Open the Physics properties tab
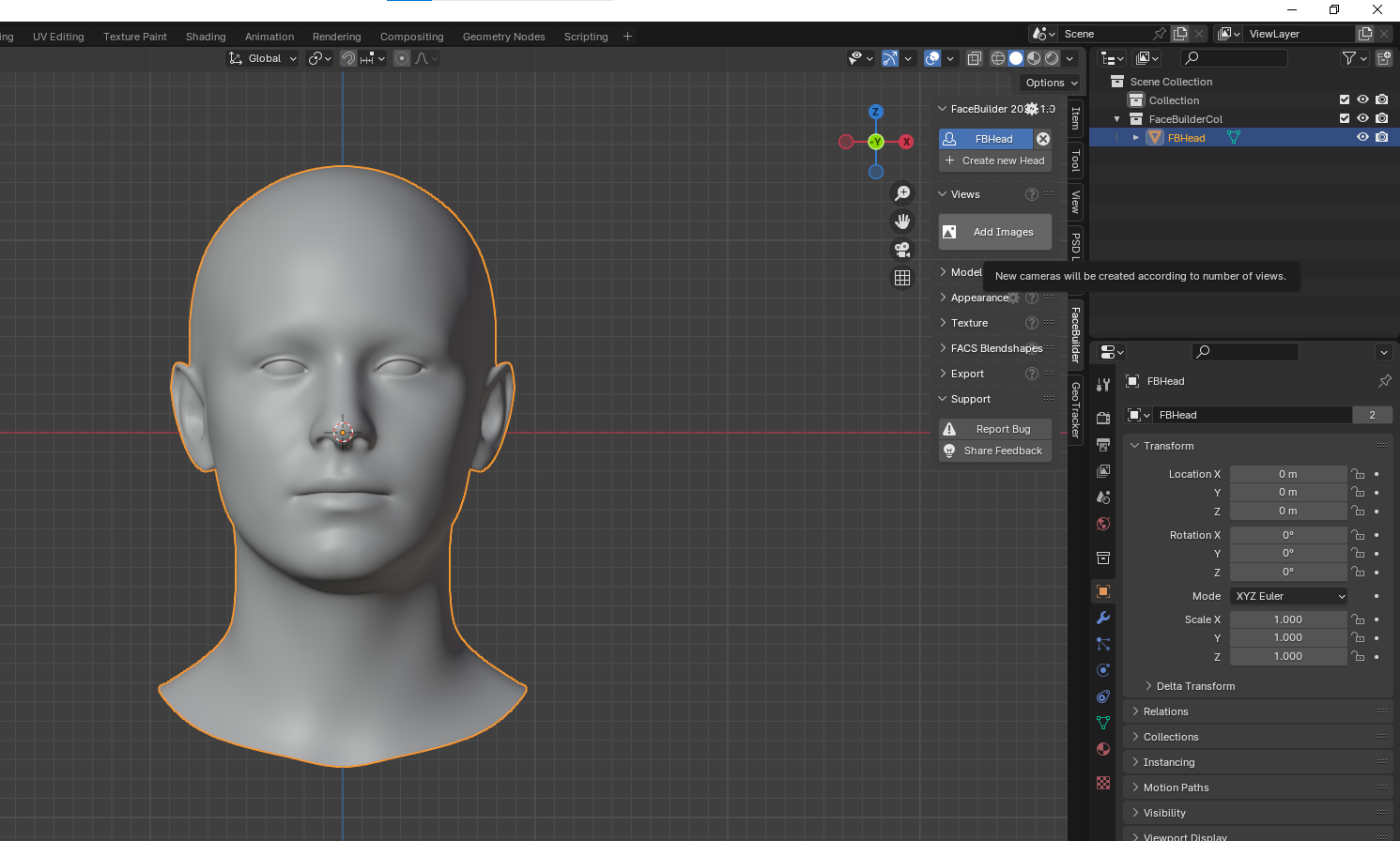1400x841 pixels. [1103, 670]
